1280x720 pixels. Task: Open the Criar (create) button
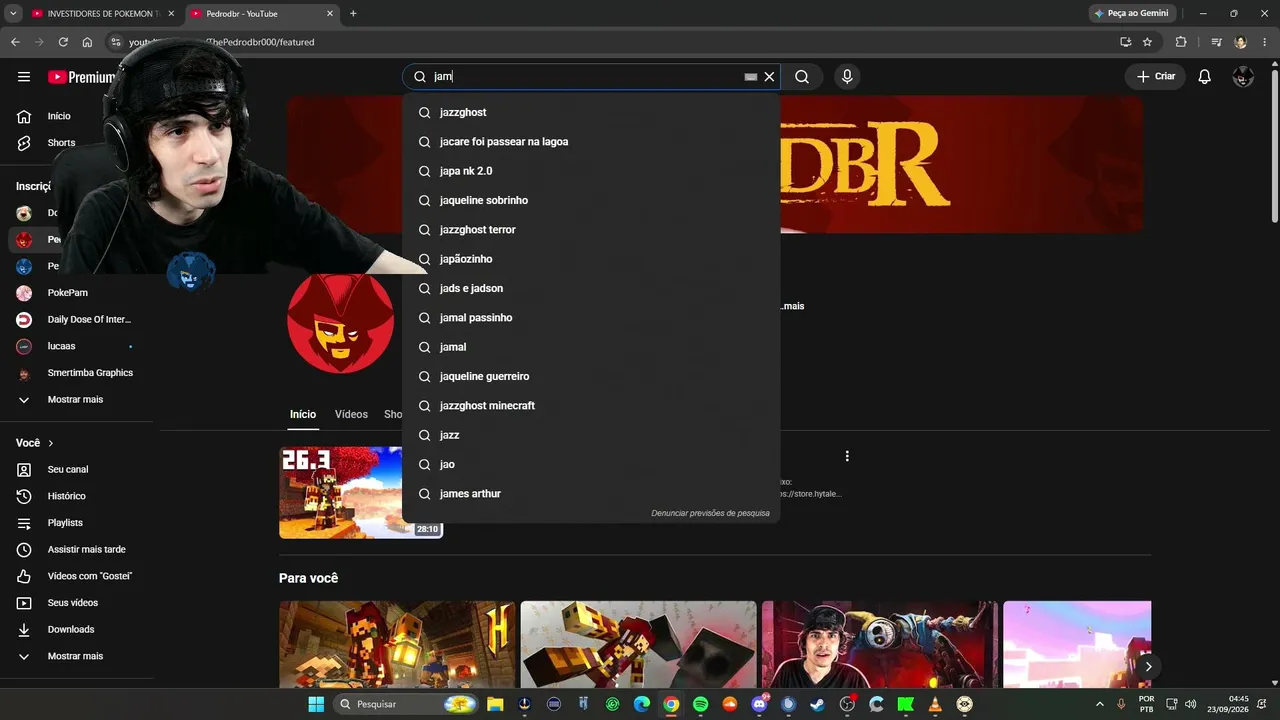click(x=1155, y=77)
